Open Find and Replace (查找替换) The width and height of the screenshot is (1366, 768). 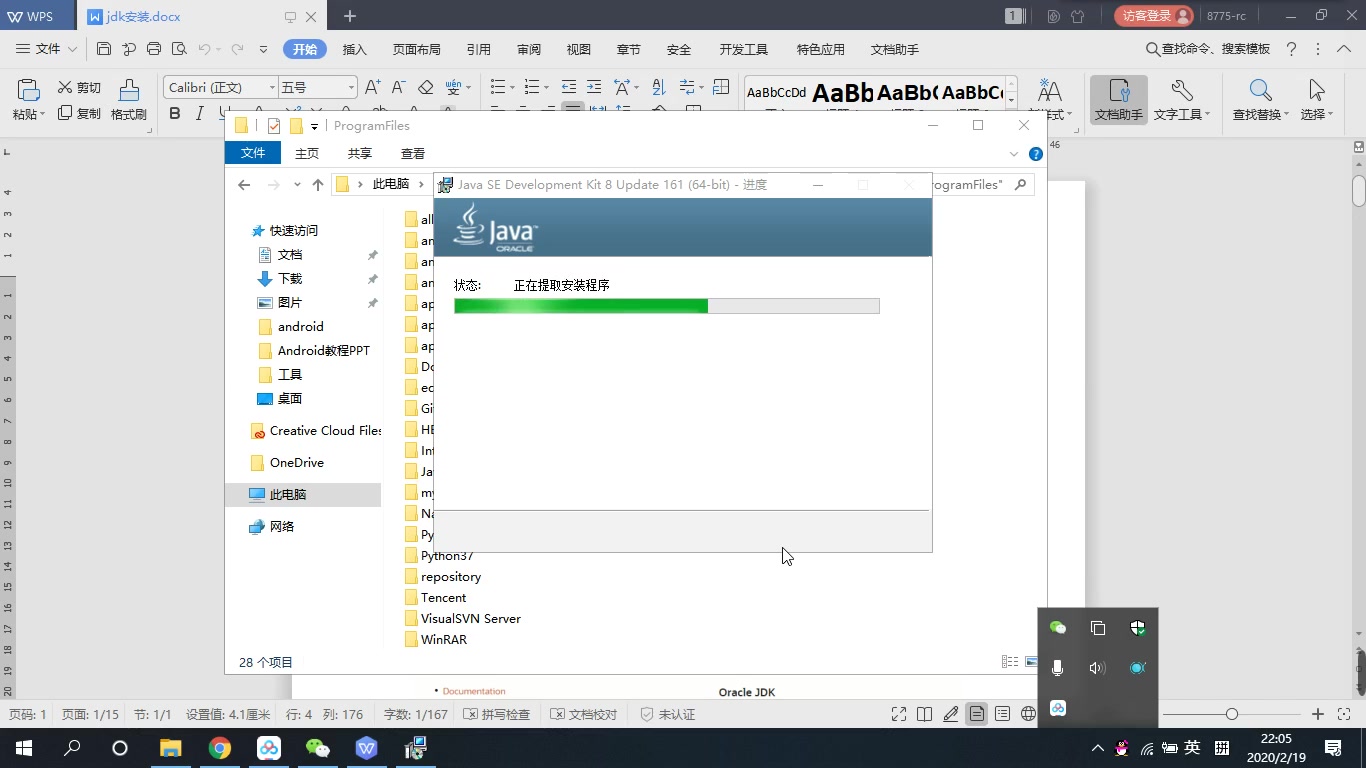coord(1260,100)
